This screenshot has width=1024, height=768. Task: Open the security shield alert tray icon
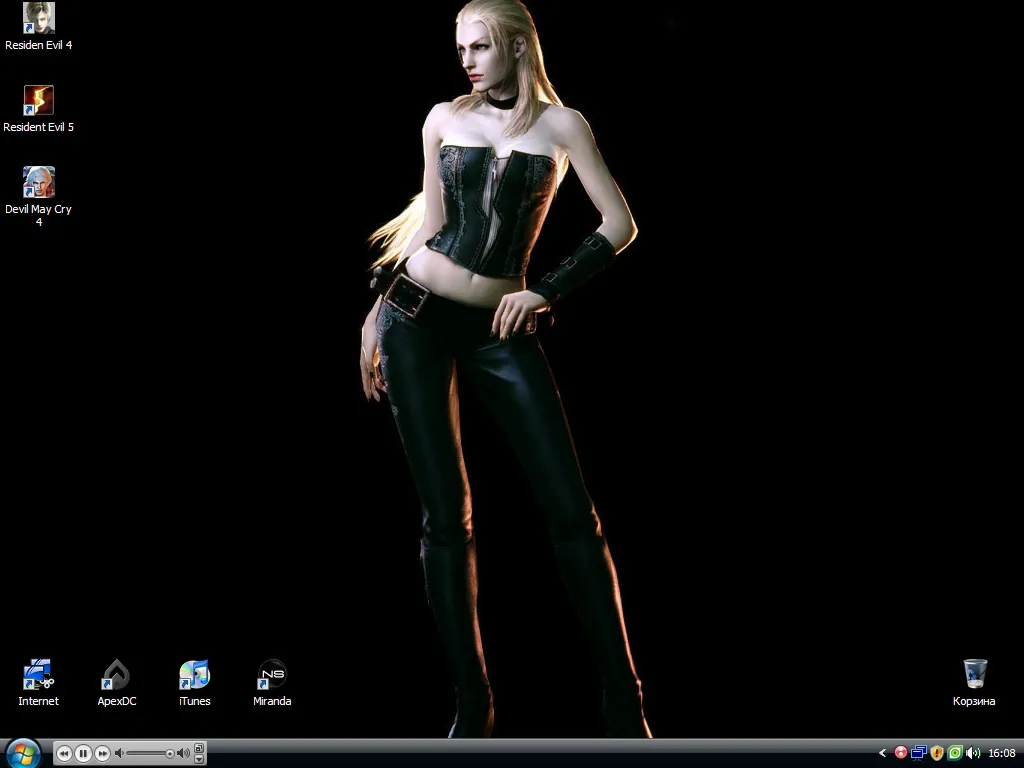tap(936, 753)
